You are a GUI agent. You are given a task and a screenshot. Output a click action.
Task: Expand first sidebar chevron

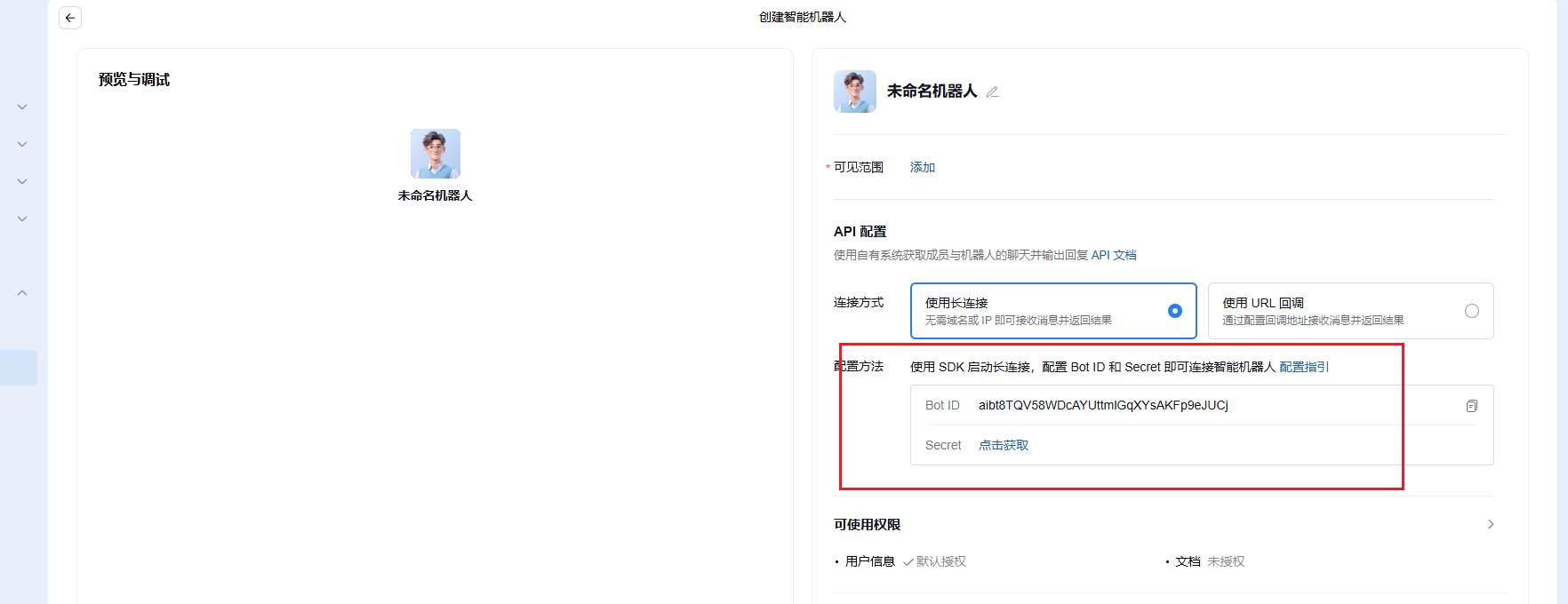click(x=22, y=107)
